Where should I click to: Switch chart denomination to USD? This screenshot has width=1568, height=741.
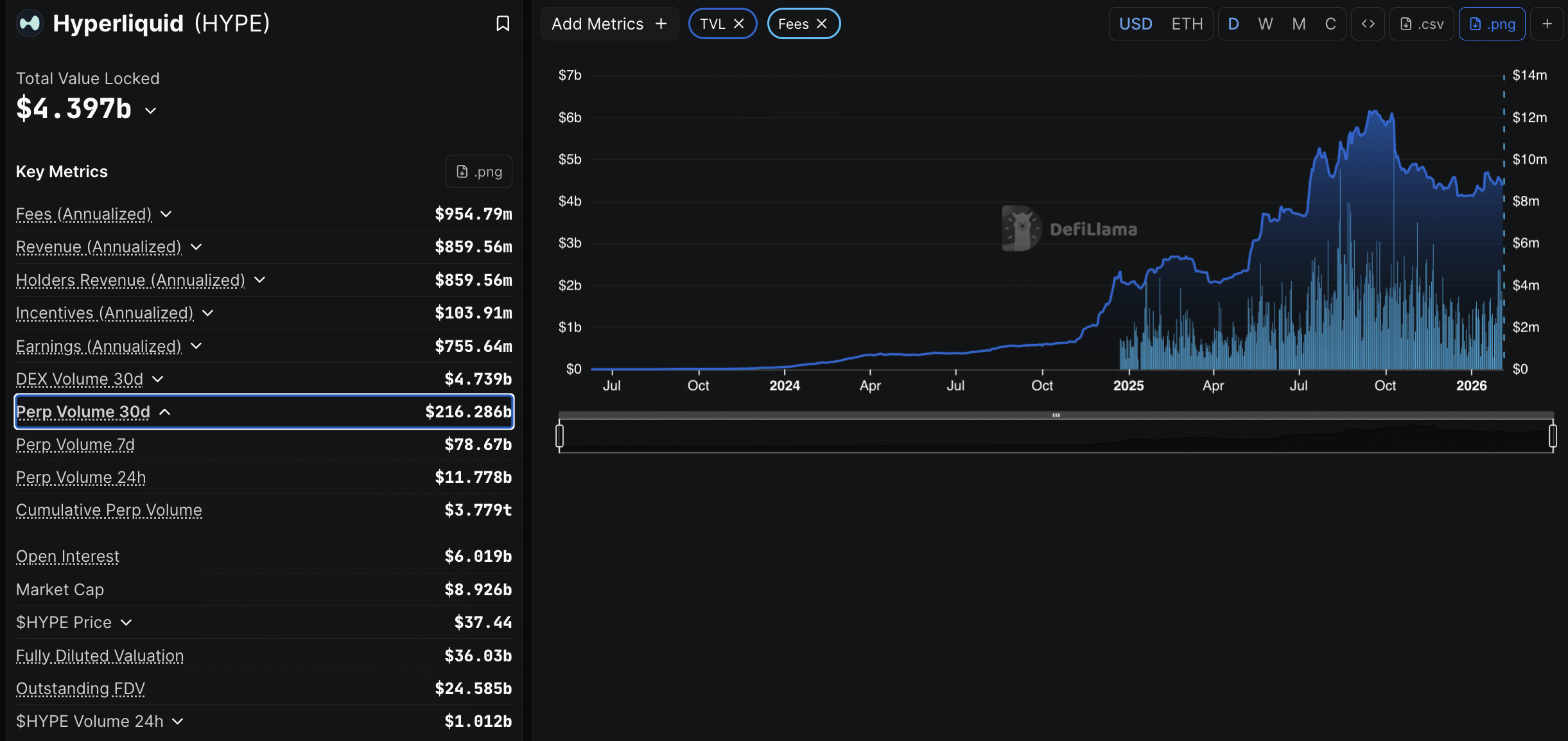(x=1135, y=24)
